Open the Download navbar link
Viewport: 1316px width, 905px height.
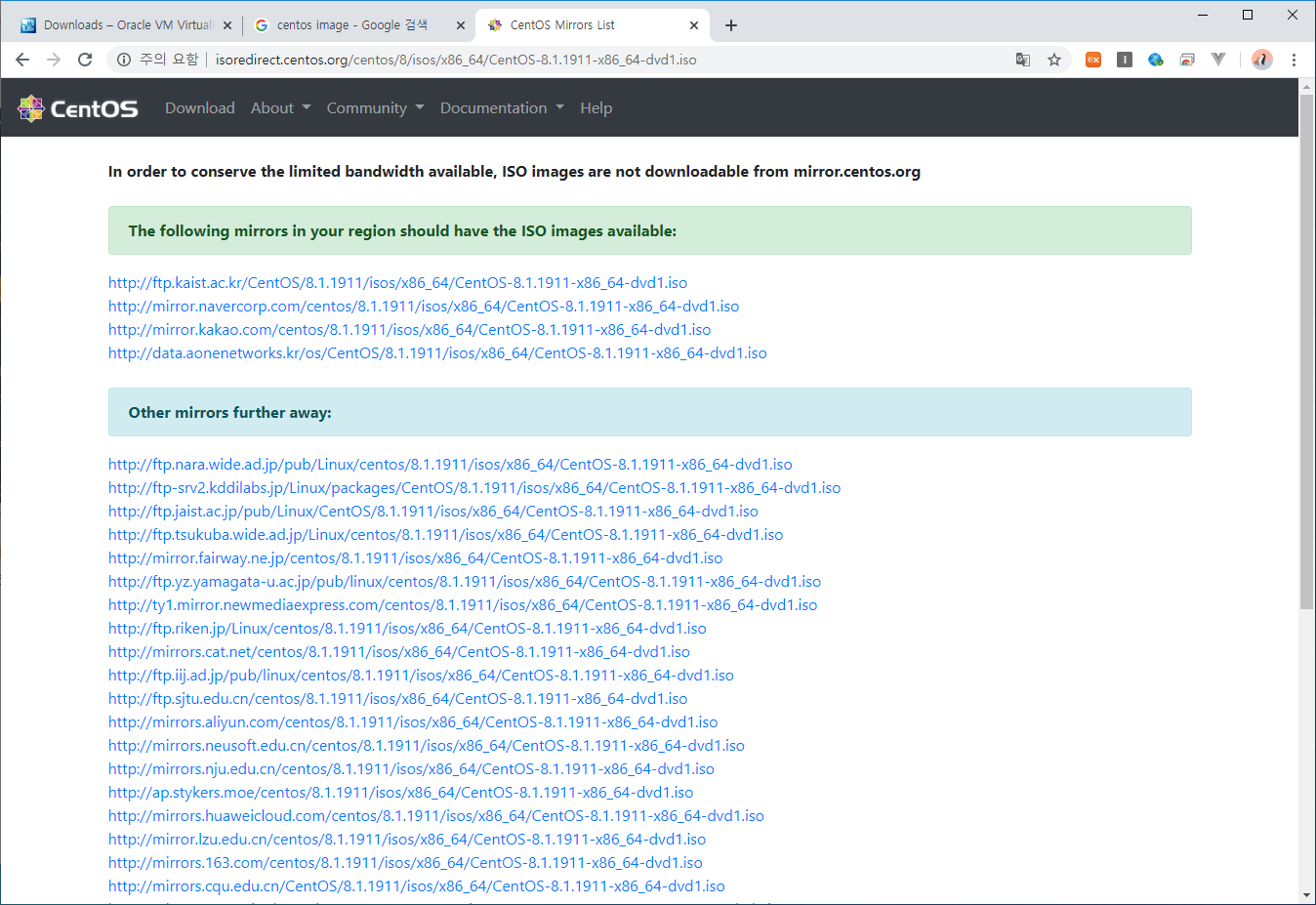tap(200, 108)
